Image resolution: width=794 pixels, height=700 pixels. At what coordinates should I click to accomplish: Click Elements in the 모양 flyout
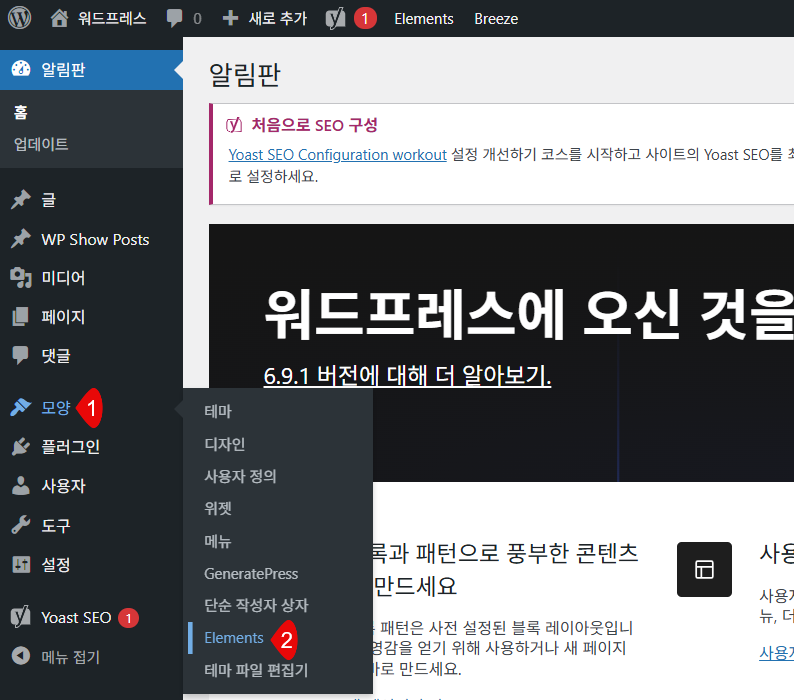point(233,638)
